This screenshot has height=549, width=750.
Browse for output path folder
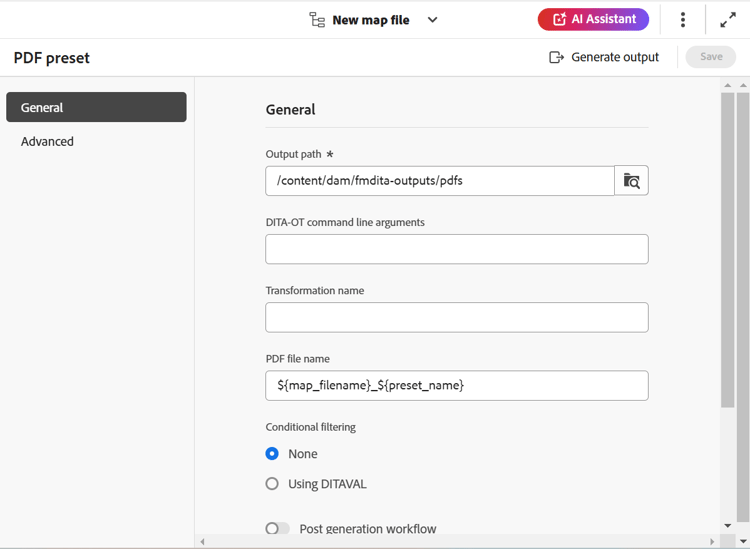click(x=631, y=181)
